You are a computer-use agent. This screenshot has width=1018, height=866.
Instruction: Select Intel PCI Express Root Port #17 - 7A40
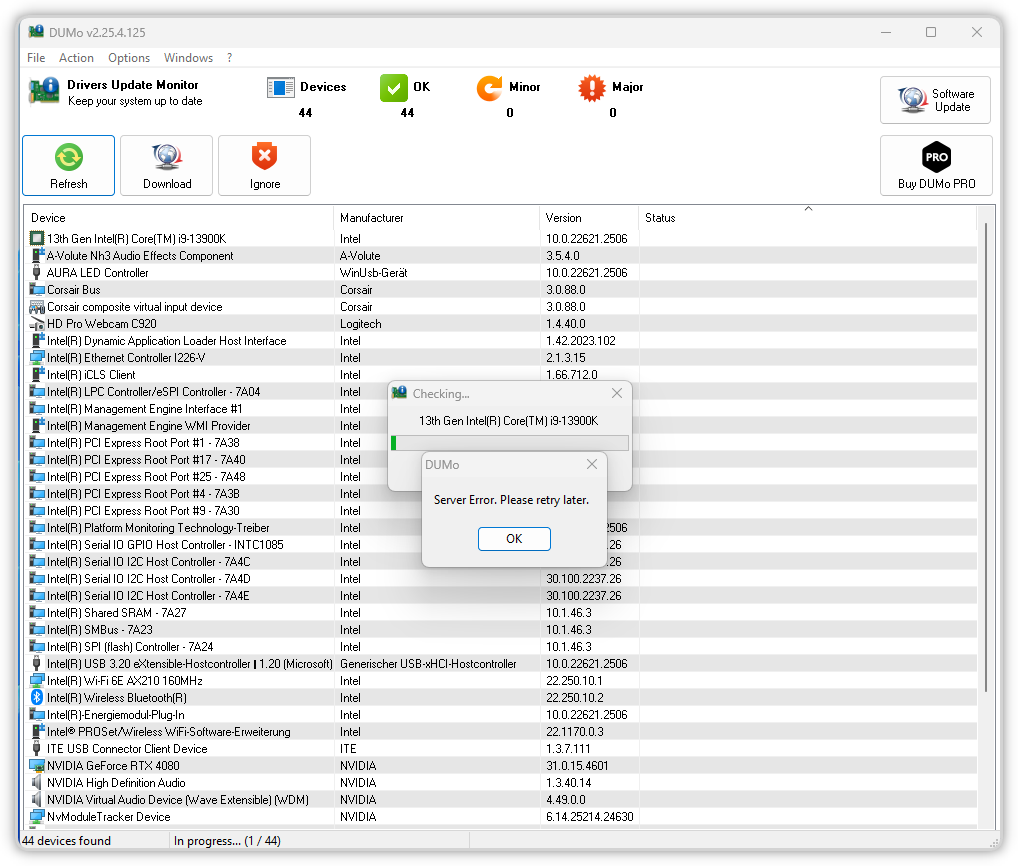pyautogui.click(x=146, y=460)
